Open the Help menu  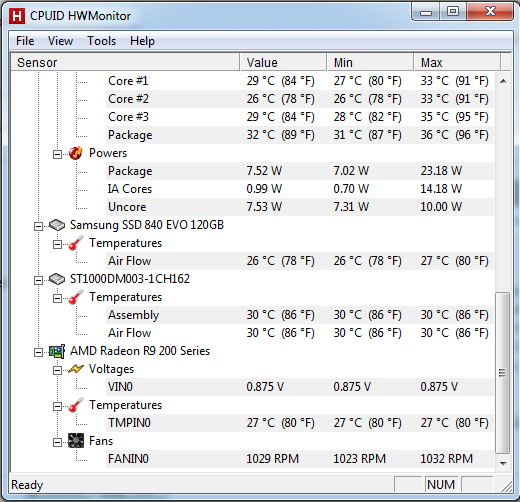click(x=142, y=41)
